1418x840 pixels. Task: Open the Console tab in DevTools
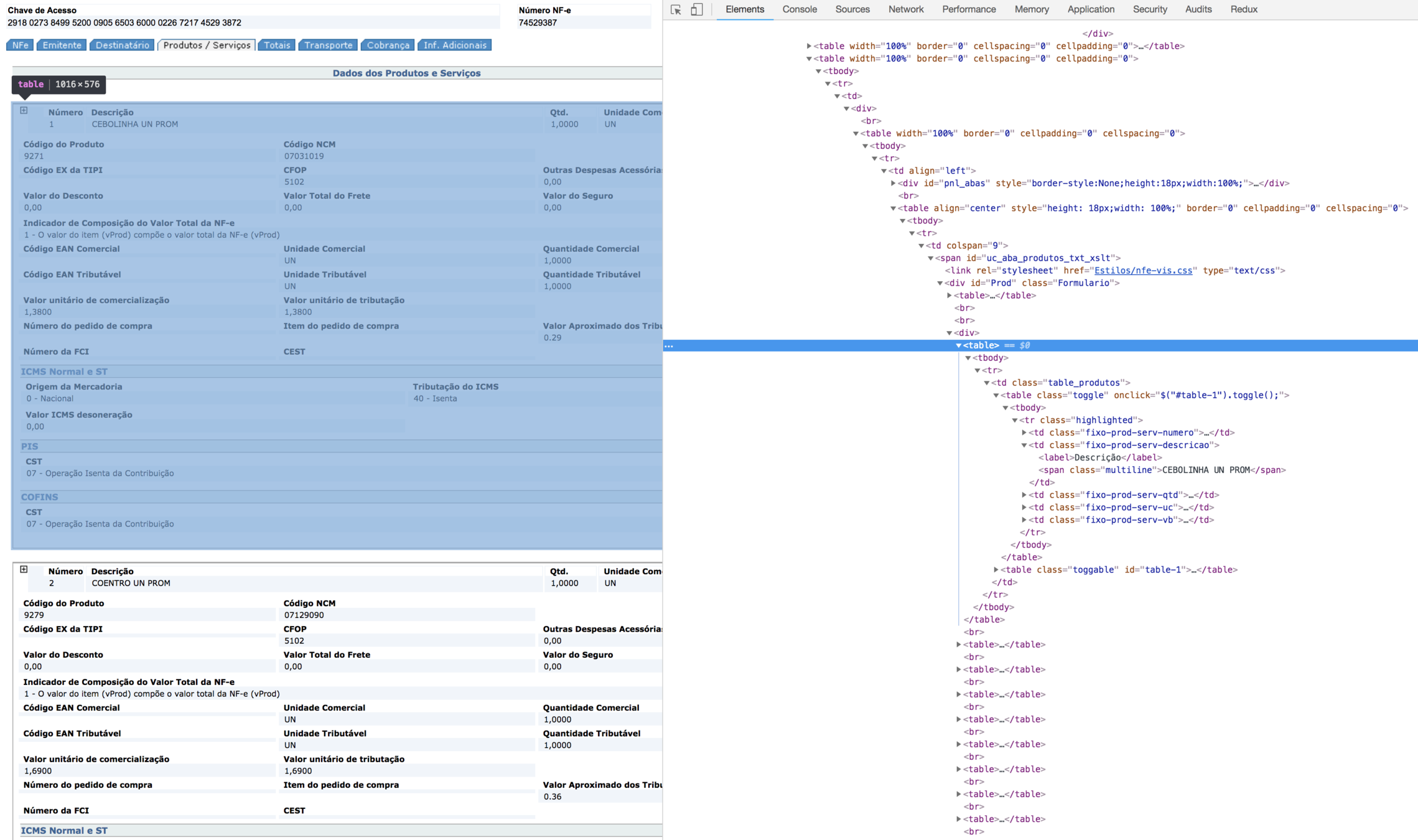(x=799, y=9)
